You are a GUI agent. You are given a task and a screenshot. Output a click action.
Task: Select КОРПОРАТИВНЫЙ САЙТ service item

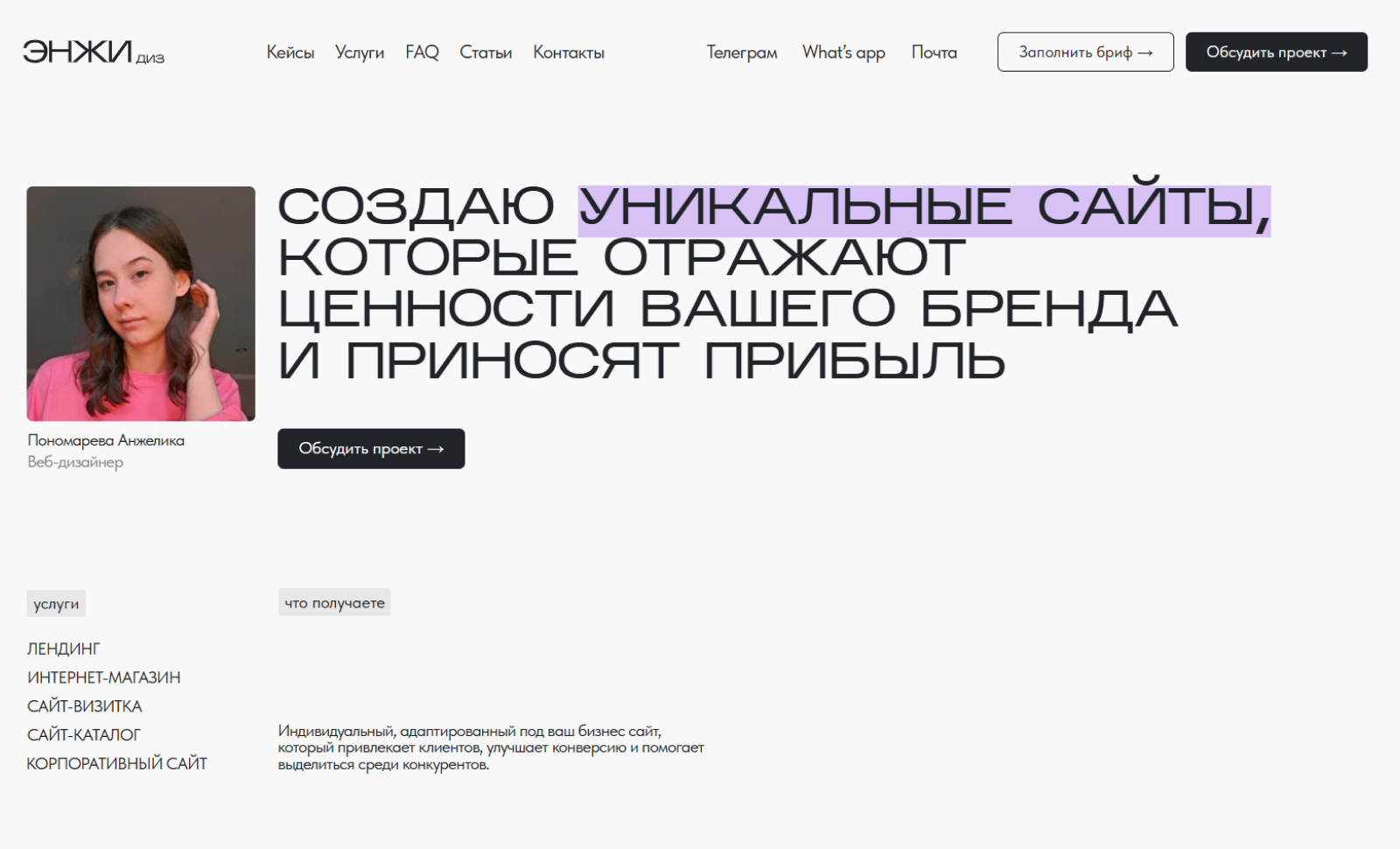tap(117, 764)
